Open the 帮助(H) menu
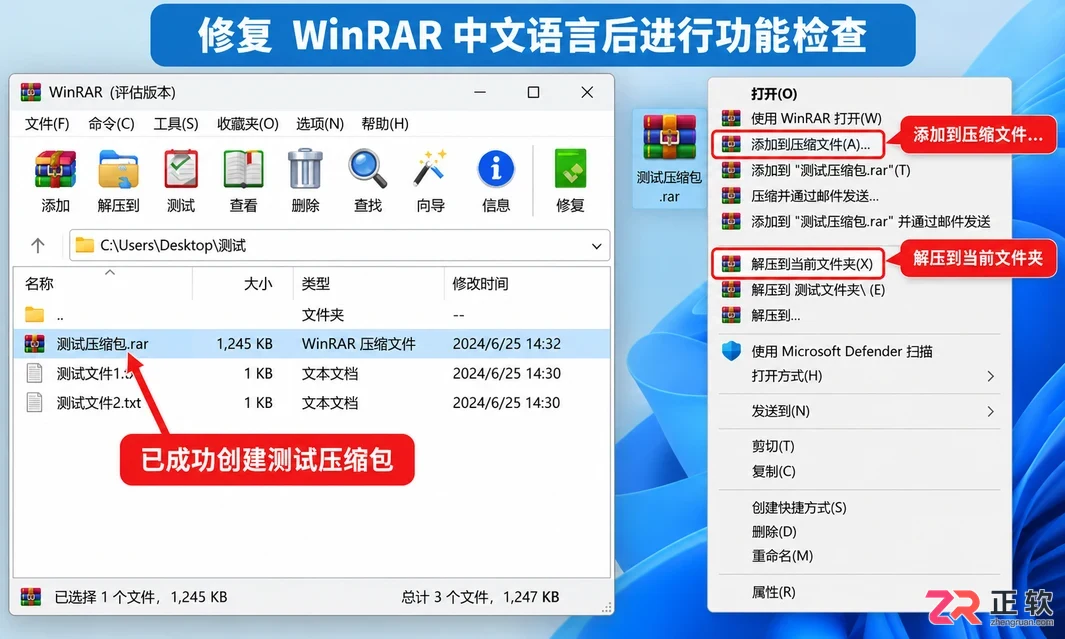The height and width of the screenshot is (639, 1065). [x=385, y=124]
